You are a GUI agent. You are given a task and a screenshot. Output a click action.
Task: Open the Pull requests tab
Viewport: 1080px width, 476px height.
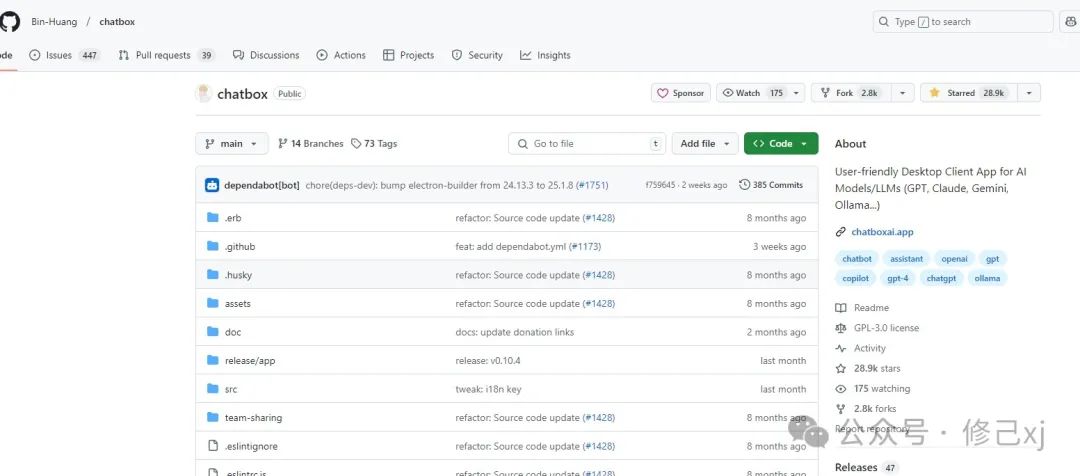pyautogui.click(x=166, y=55)
